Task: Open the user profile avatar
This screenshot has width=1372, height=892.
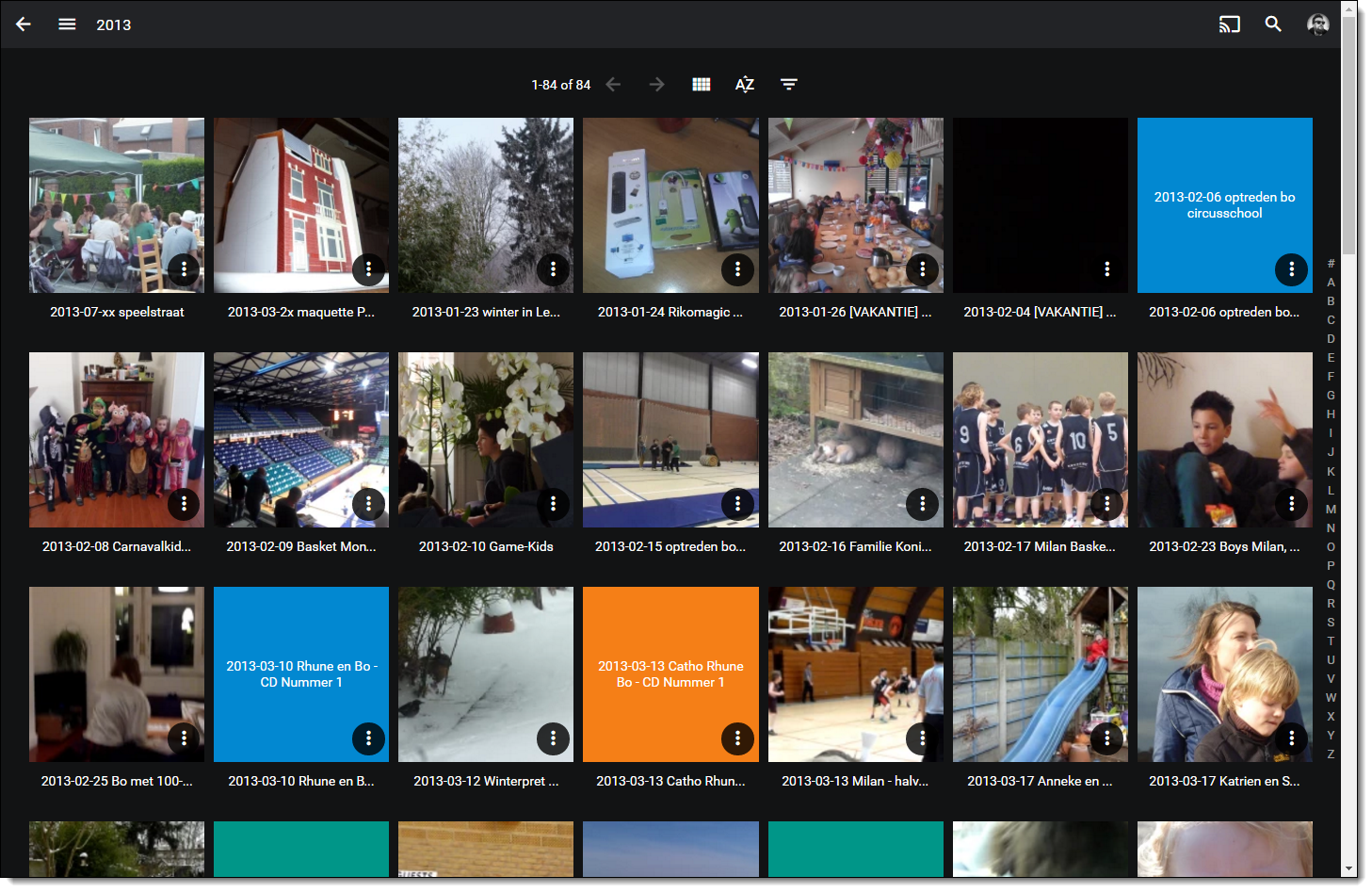Action: point(1317,24)
